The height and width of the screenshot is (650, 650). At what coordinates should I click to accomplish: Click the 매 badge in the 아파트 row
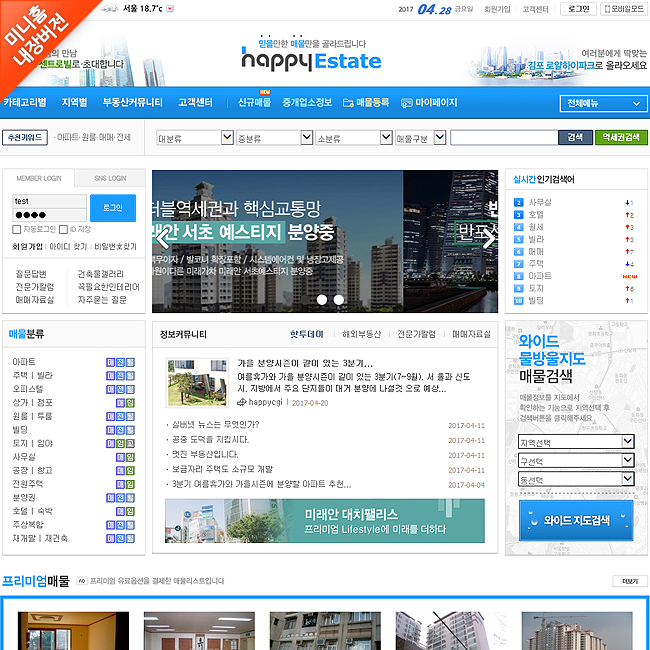[x=110, y=362]
